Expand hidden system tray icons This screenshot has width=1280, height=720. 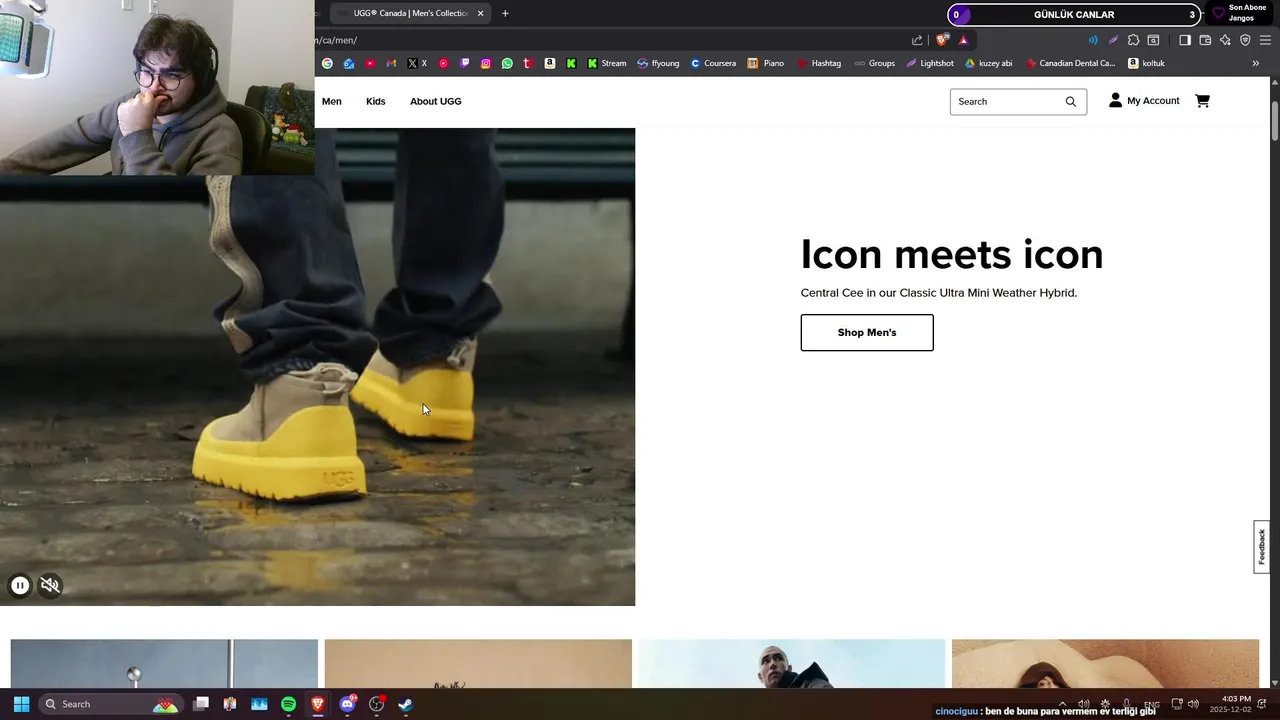tap(1062, 704)
